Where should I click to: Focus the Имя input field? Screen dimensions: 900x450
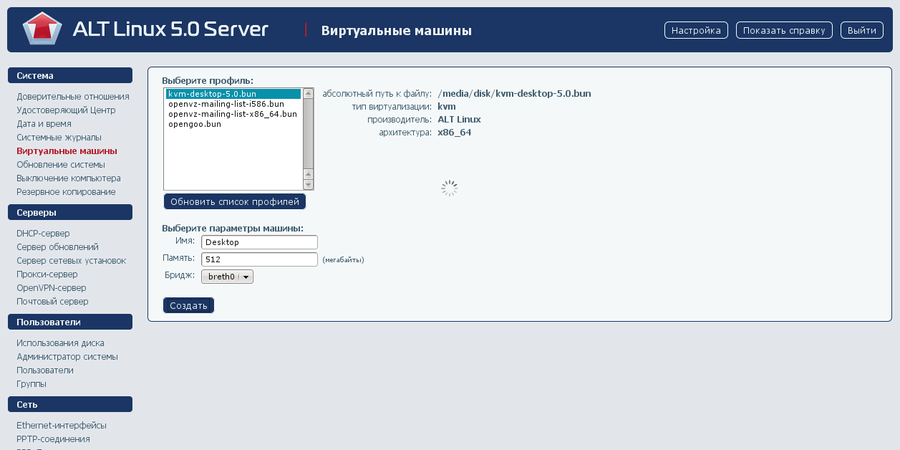pyautogui.click(x=259, y=242)
